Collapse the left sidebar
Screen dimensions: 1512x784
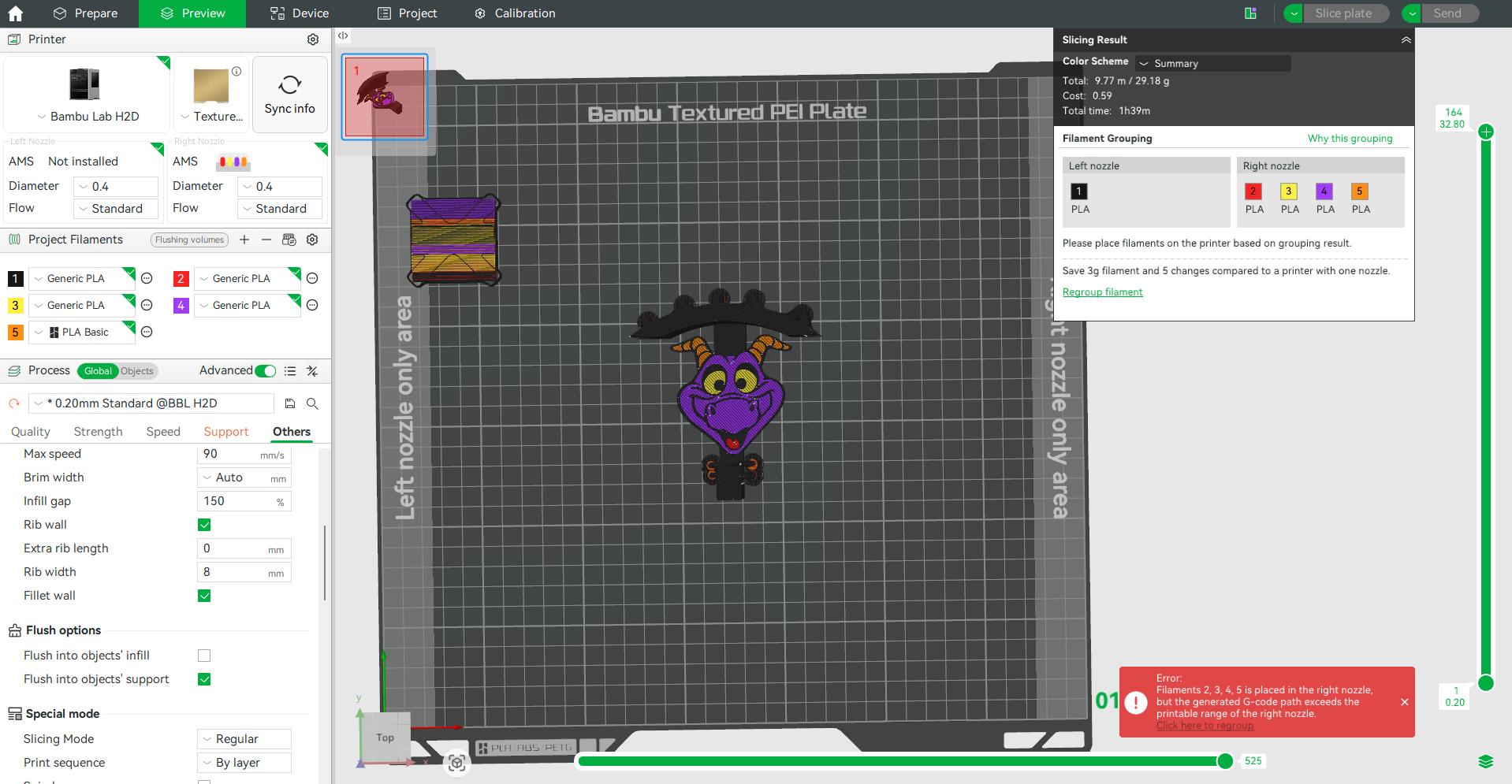tap(343, 35)
